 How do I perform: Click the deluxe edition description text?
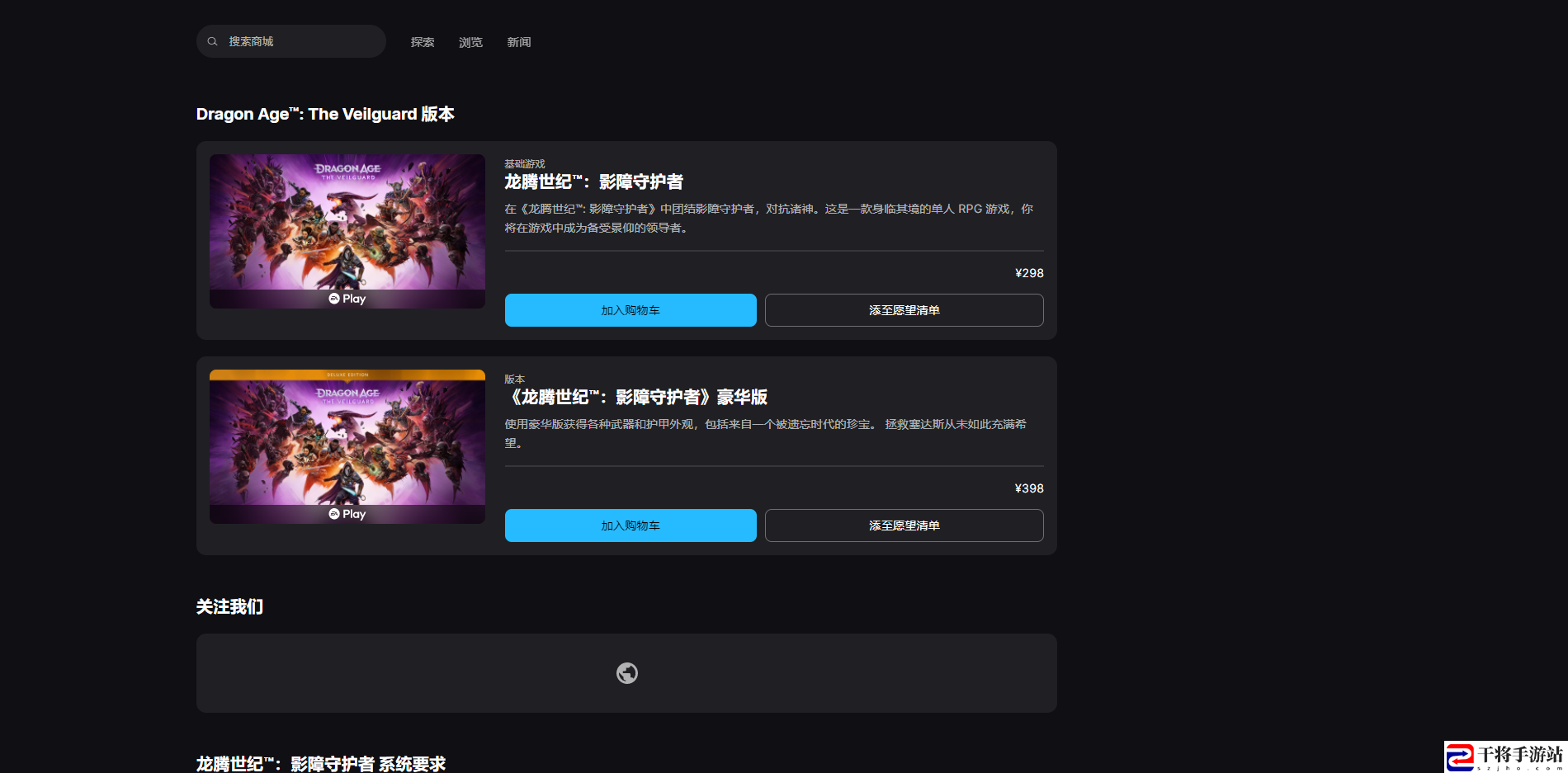pos(766,433)
